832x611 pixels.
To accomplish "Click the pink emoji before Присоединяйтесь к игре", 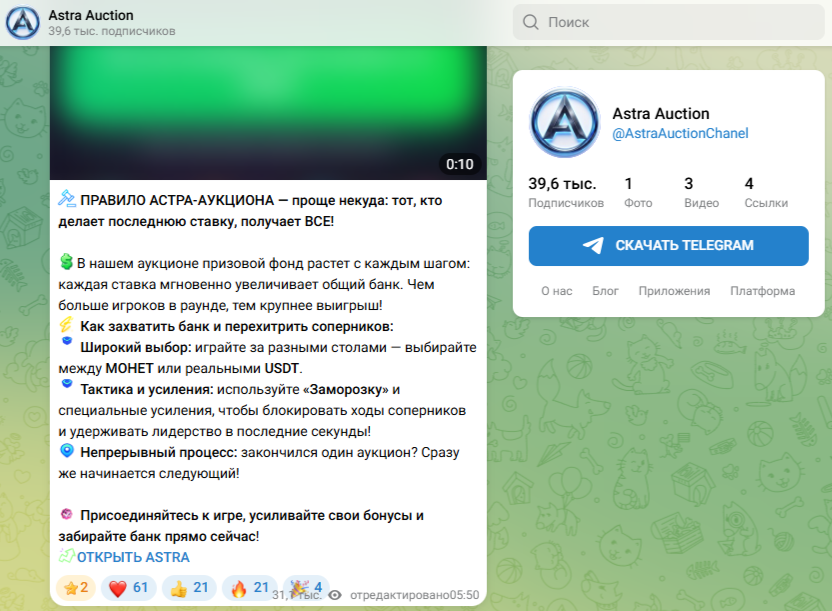I will pos(66,513).
